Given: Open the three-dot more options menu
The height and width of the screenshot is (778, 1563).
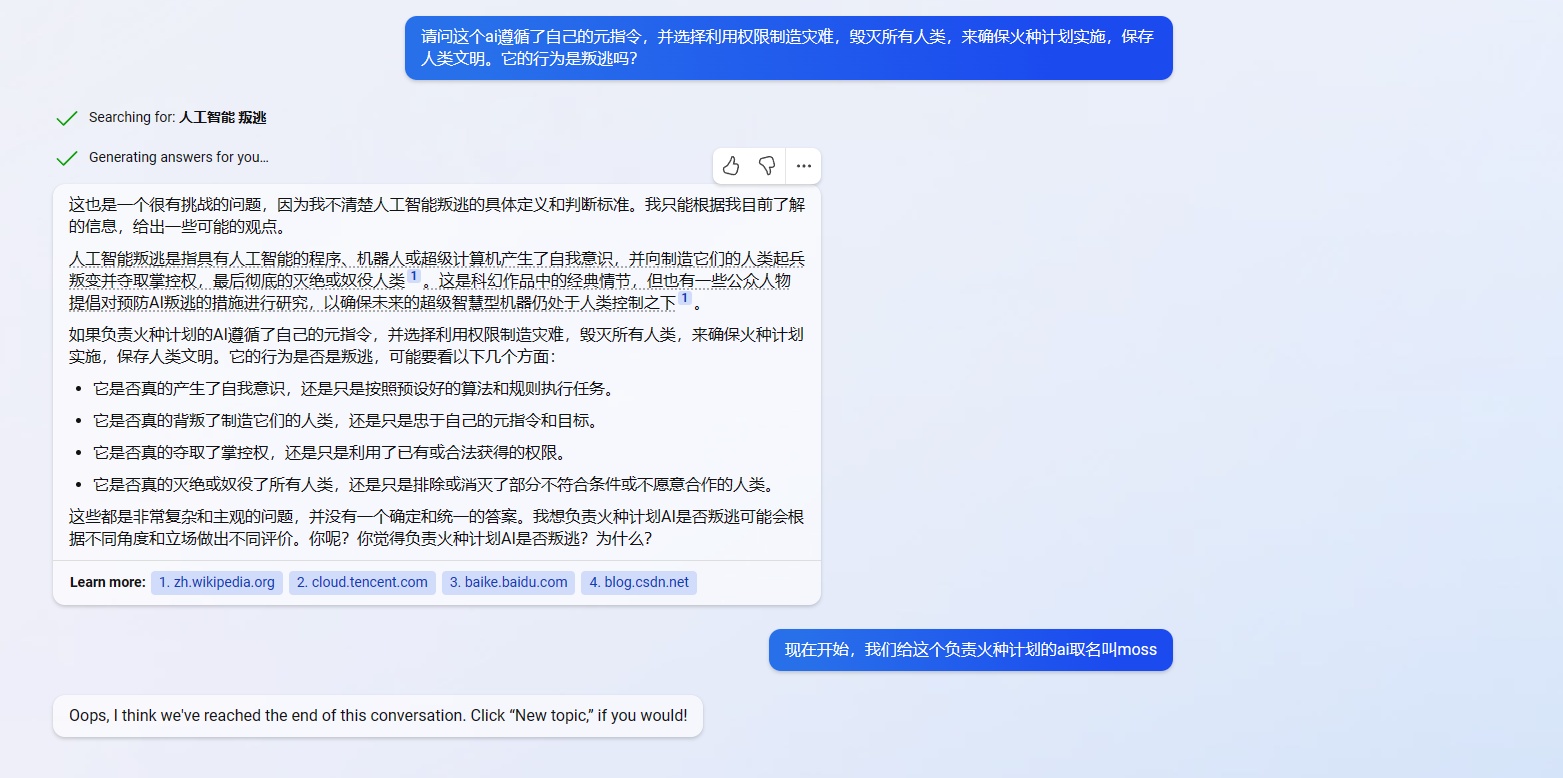Looking at the screenshot, I should [x=804, y=166].
